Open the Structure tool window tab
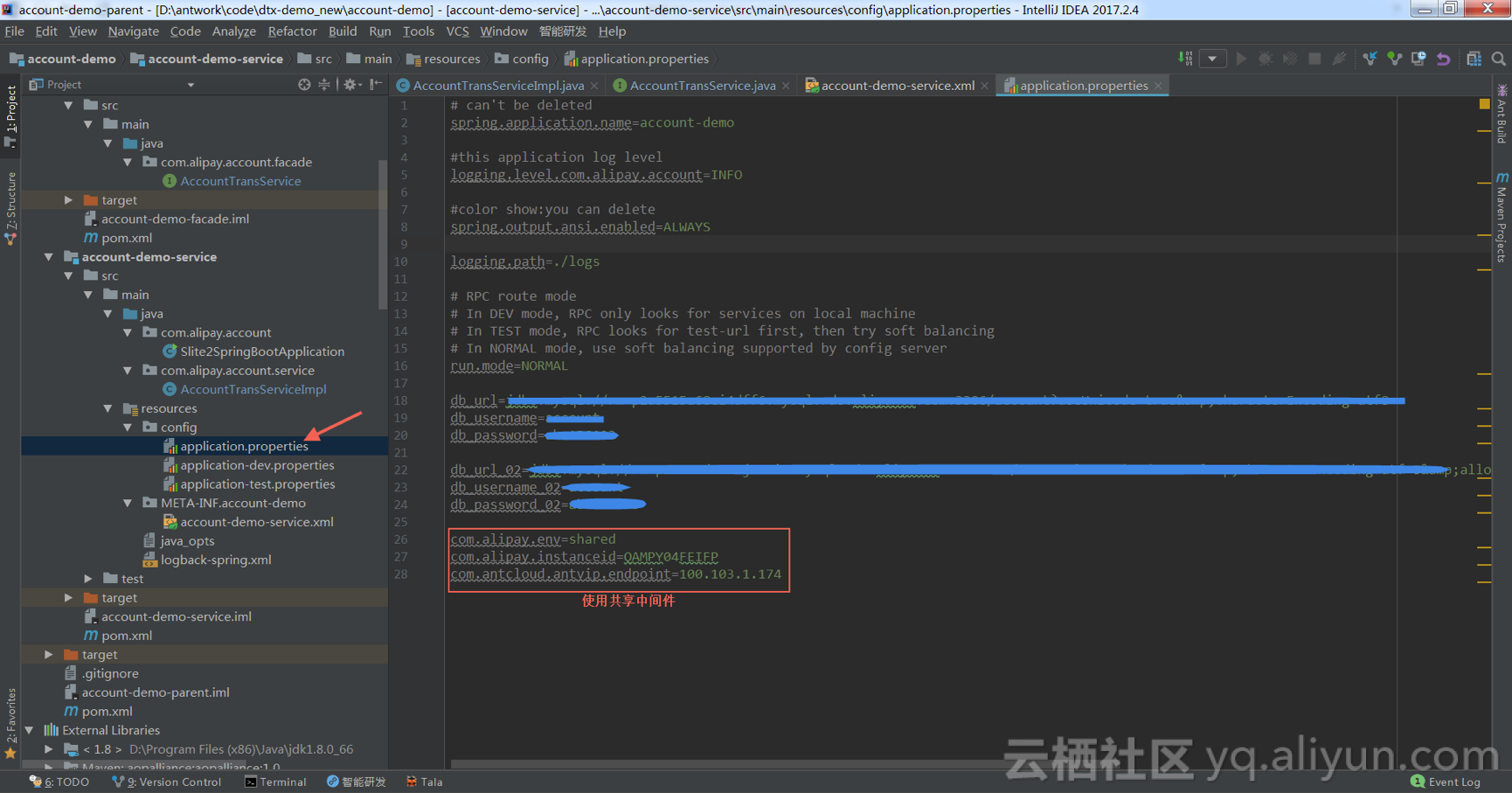Image resolution: width=1512 pixels, height=793 pixels. [x=10, y=208]
